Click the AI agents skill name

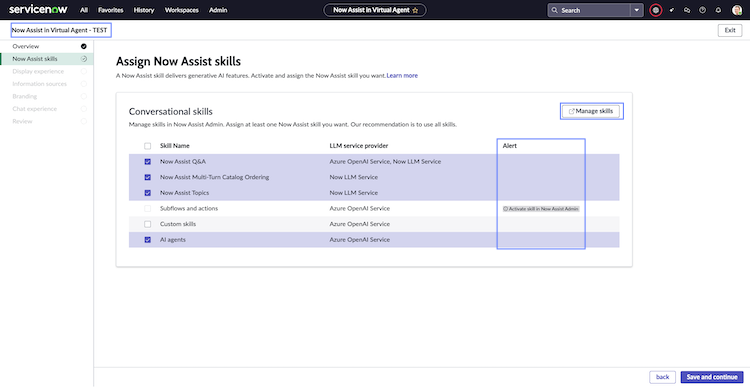pyautogui.click(x=173, y=240)
